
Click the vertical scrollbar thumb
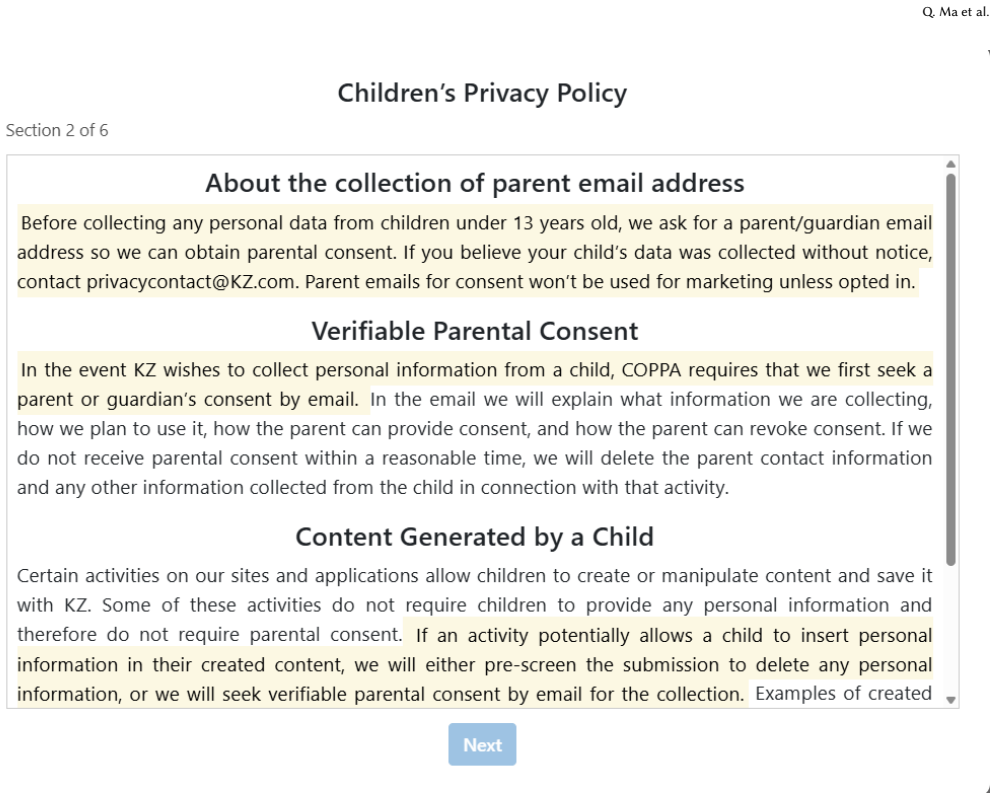point(950,369)
